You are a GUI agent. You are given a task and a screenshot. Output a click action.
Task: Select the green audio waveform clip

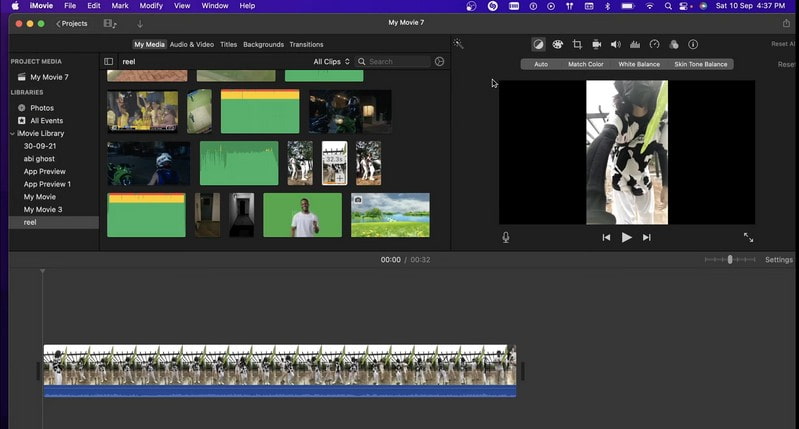tap(239, 163)
